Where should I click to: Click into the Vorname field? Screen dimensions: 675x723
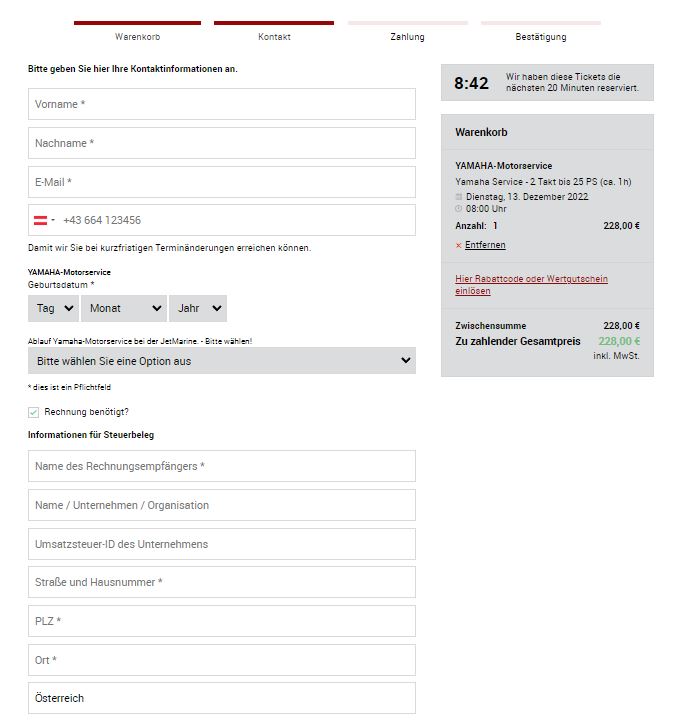pyautogui.click(x=222, y=104)
